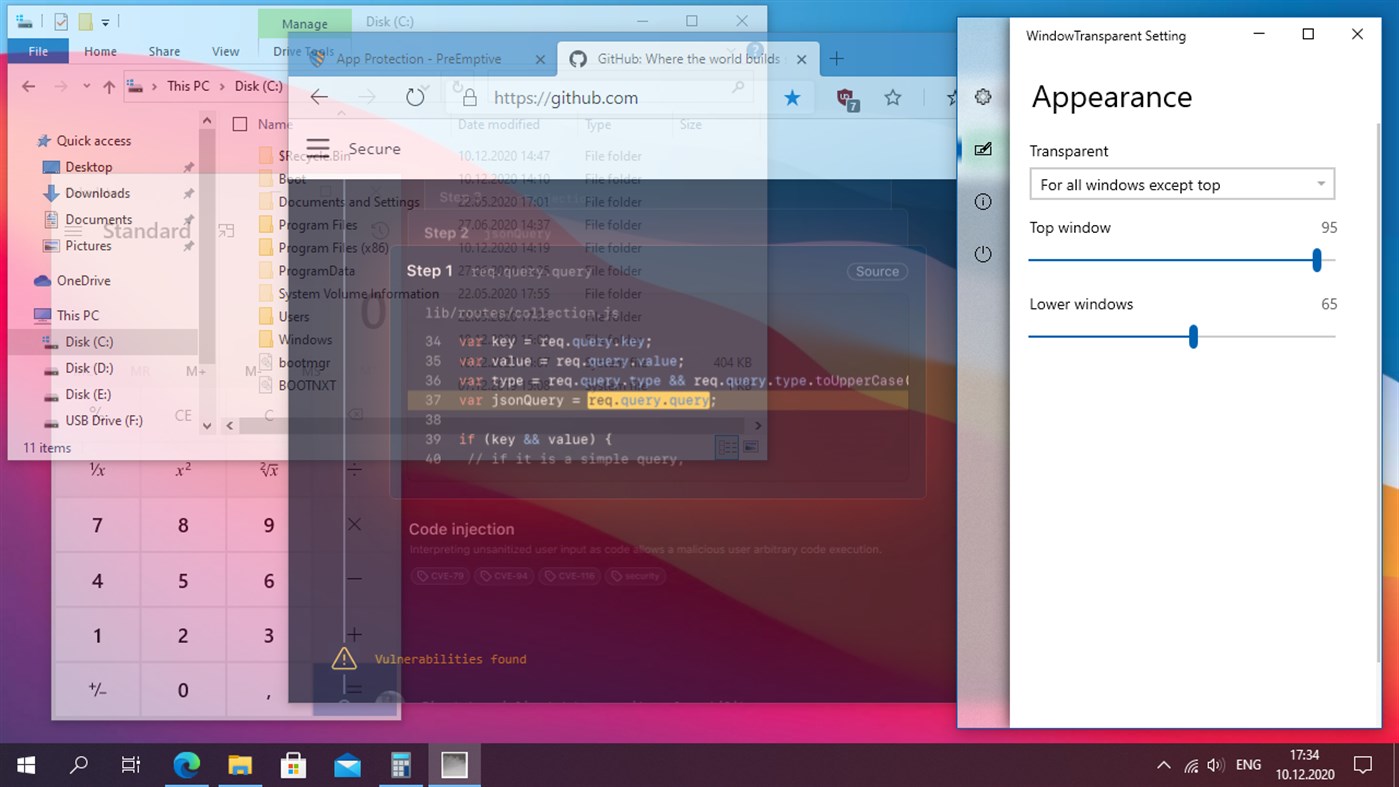Select the Appearance pencil icon in sidebar
This screenshot has height=787, width=1399.
tap(983, 149)
